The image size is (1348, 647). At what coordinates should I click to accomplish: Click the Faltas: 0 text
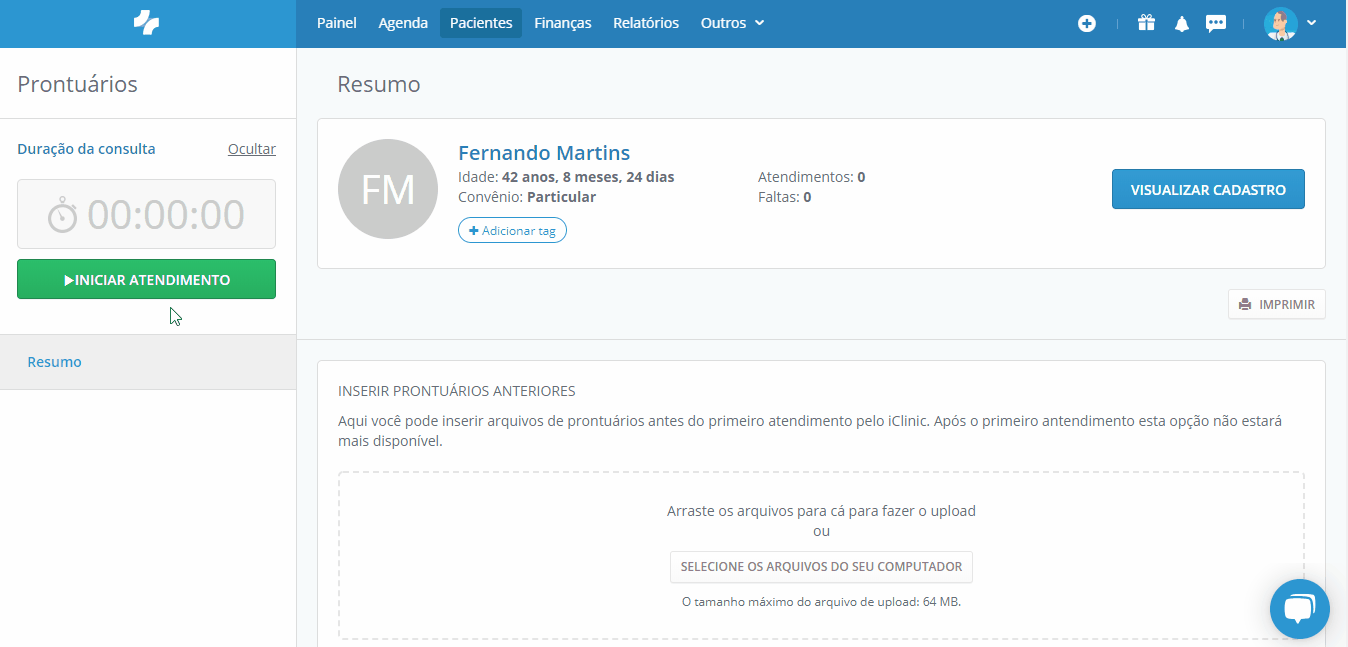[x=784, y=197]
